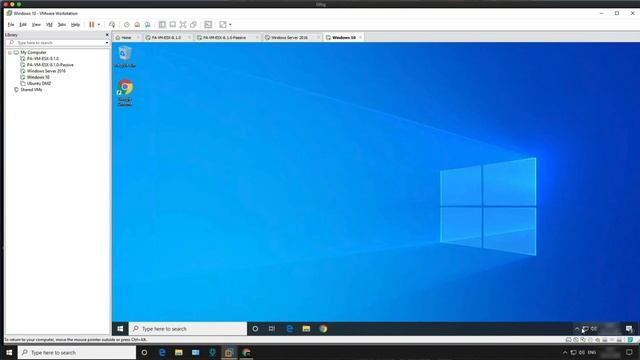Viewport: 640px width, 360px height.
Task: Open the VM menu
Action: pos(49,24)
